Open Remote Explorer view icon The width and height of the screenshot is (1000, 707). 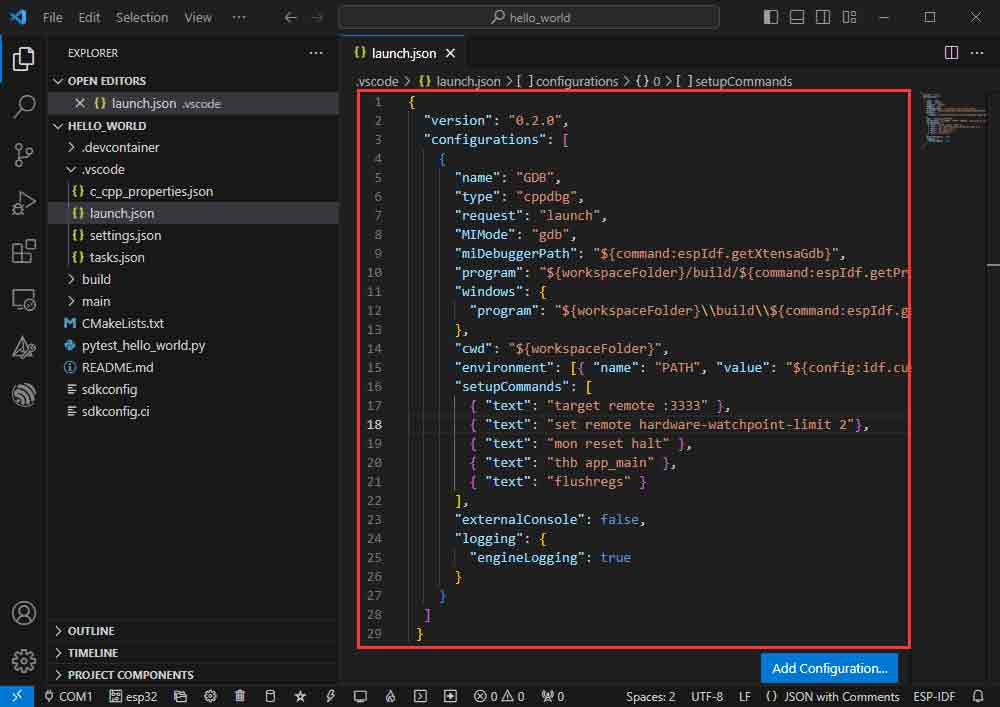24,299
